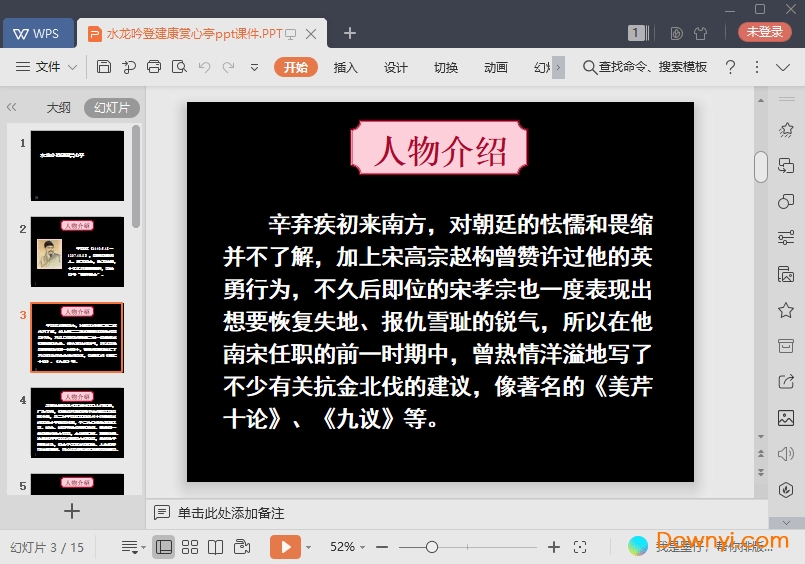
Task: Click the speaker sound icon in sidebar
Action: pos(786,454)
